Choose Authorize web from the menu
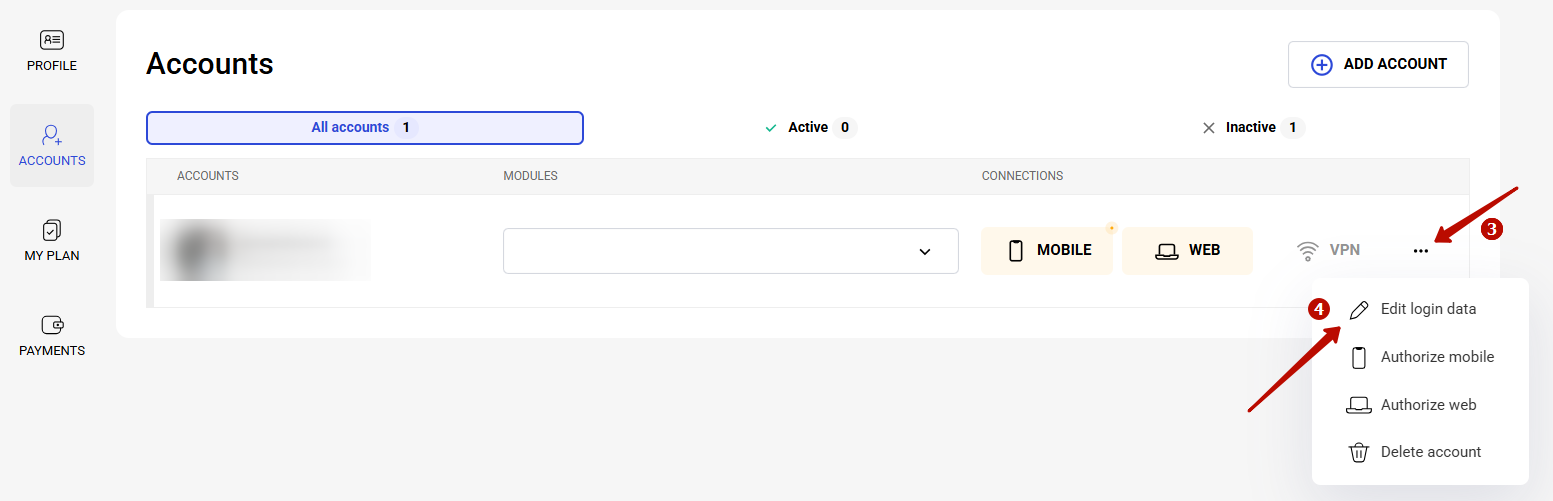The height and width of the screenshot is (501, 1553). 1428,405
